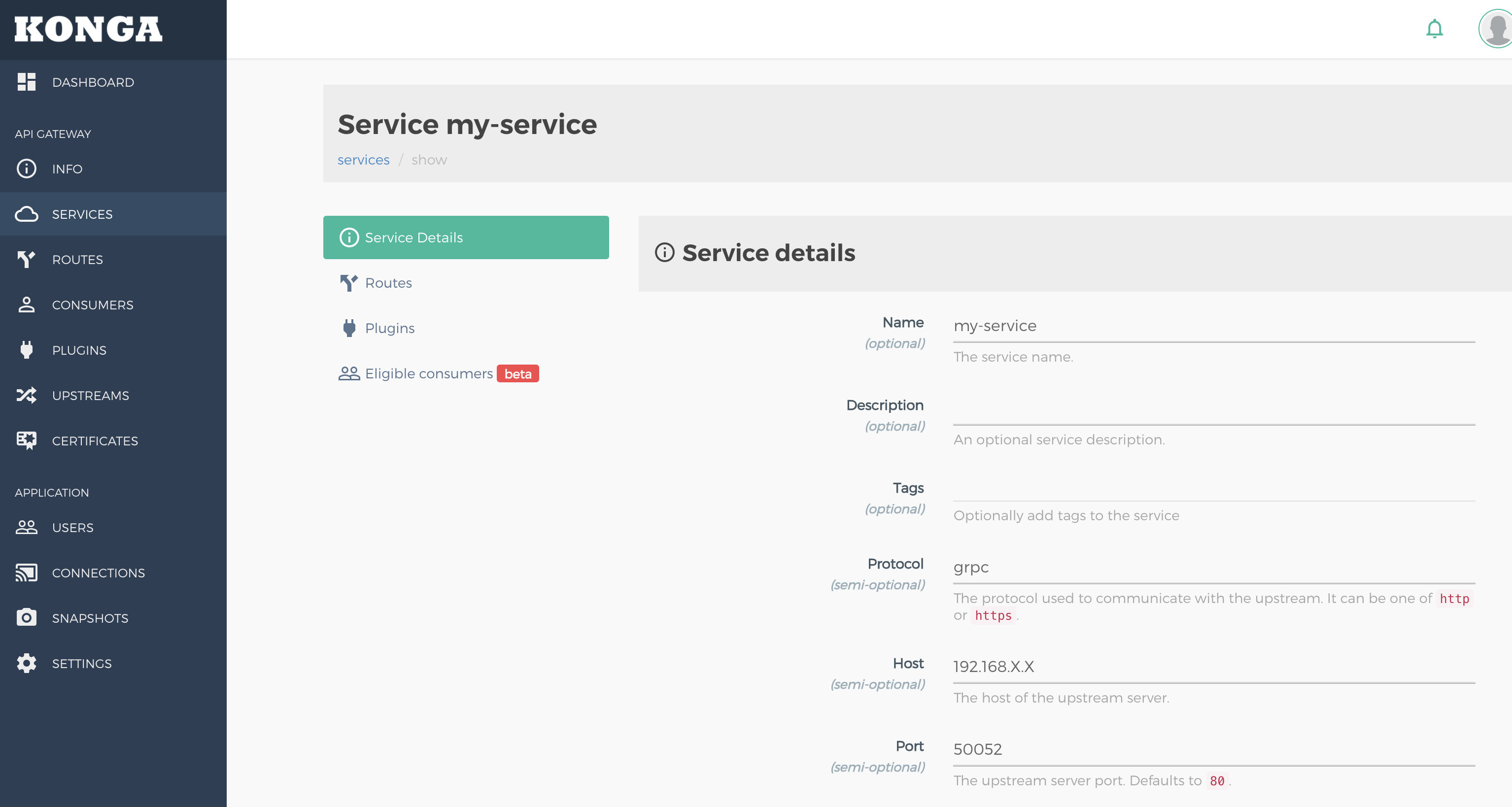This screenshot has width=1512, height=807.
Task: Click the Consumers person icon
Action: pyautogui.click(x=27, y=305)
